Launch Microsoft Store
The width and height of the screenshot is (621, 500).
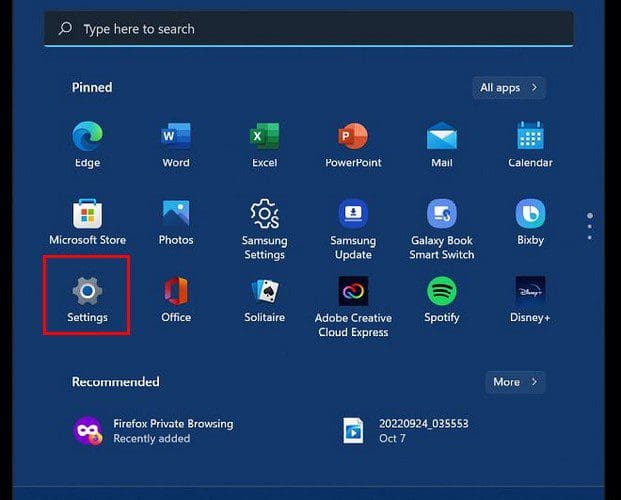[x=88, y=222]
